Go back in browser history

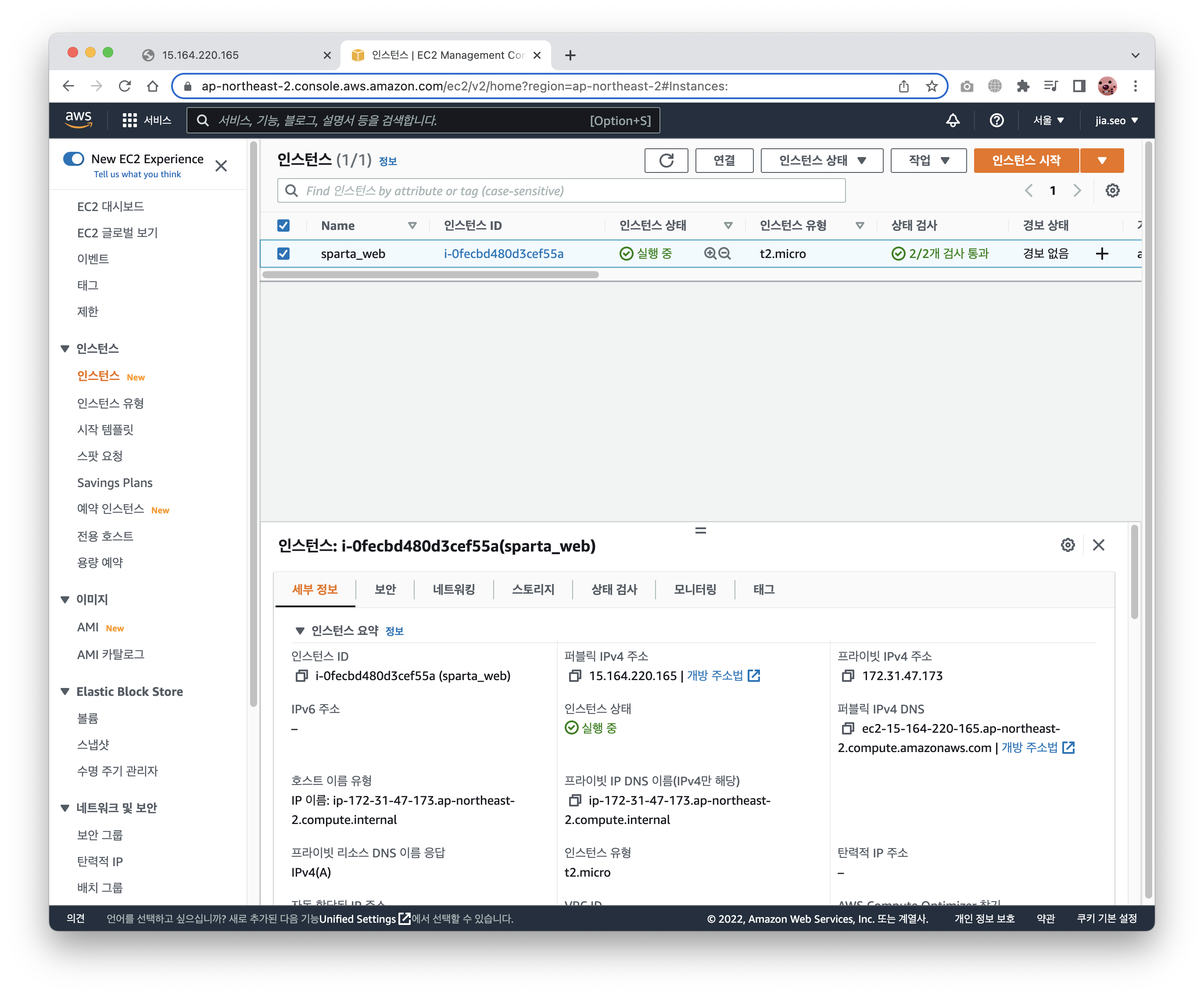[69, 86]
